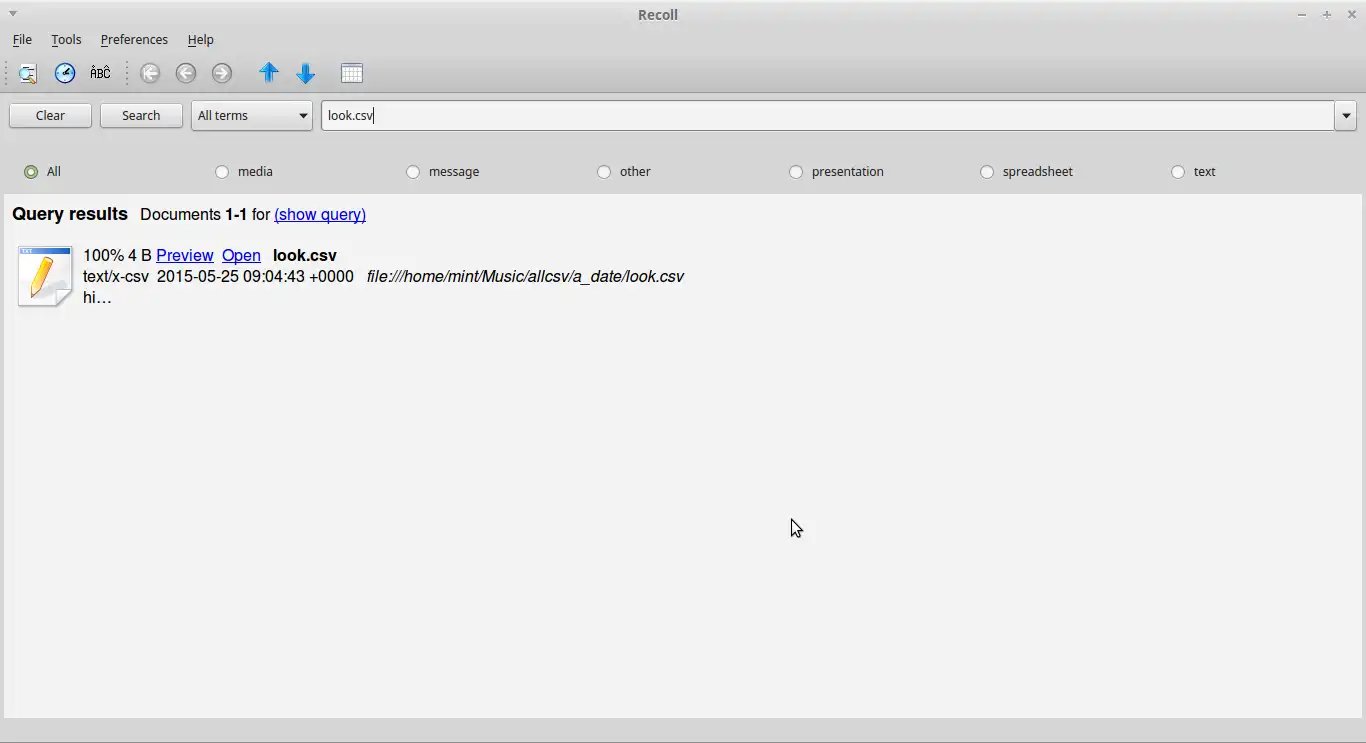The height and width of the screenshot is (743, 1366).
Task: Click the text/x-csv mime type label
Action: [x=116, y=277]
